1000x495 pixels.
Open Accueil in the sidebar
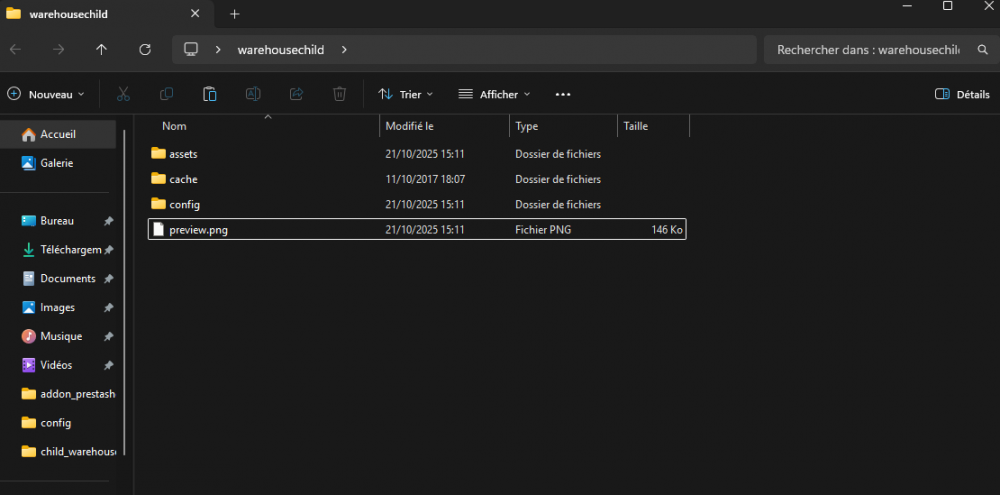click(58, 135)
